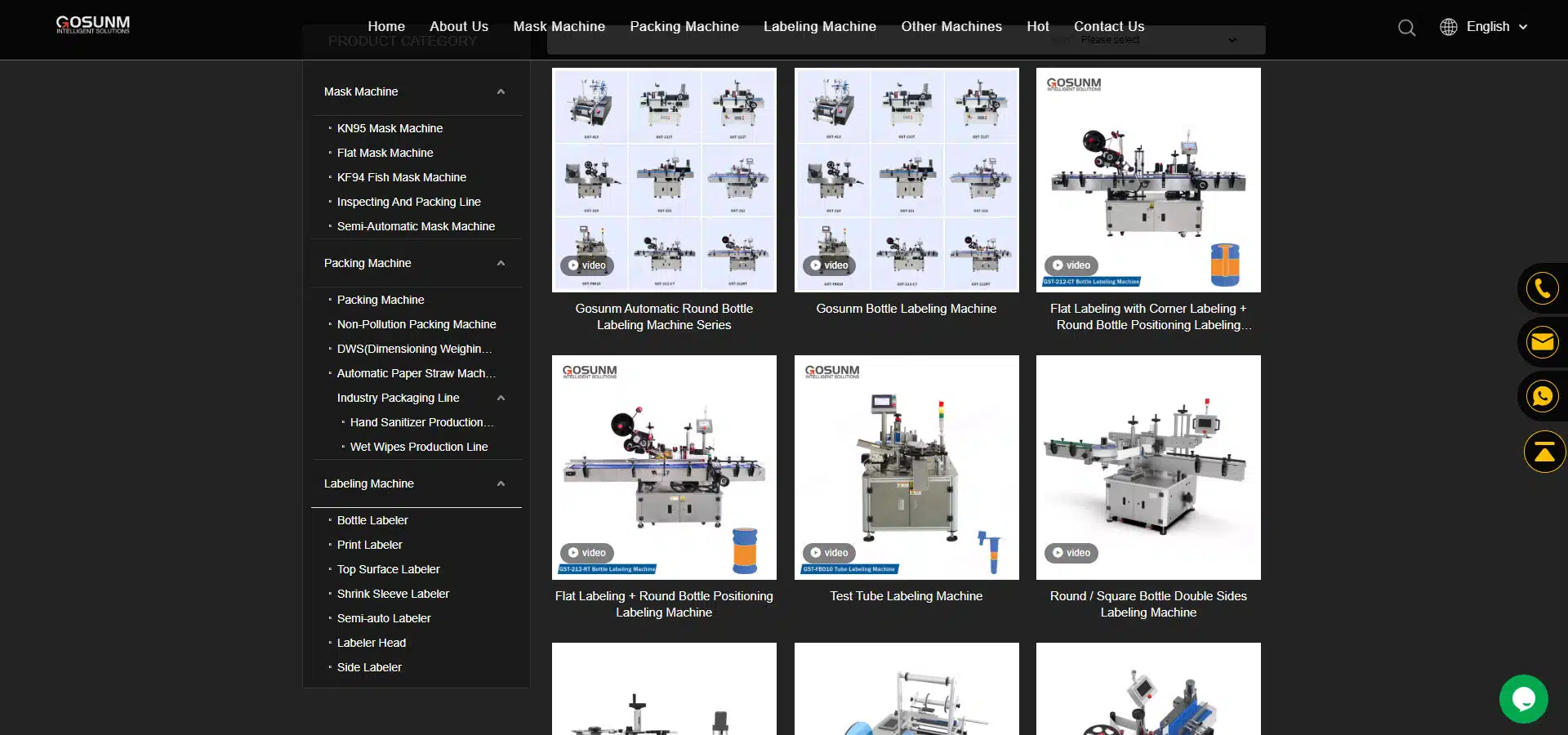This screenshot has width=1568, height=735.
Task: Click the floating phone call icon
Action: click(1542, 288)
